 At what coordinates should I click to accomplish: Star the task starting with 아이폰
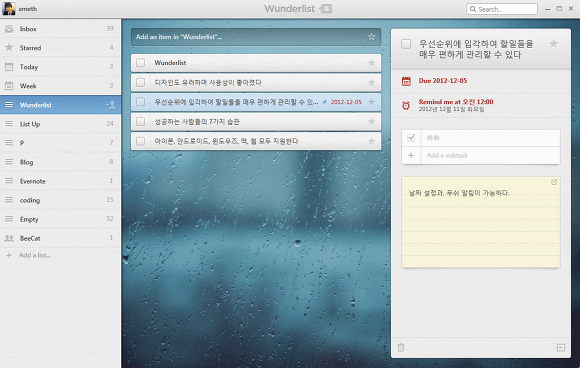pyautogui.click(x=371, y=141)
